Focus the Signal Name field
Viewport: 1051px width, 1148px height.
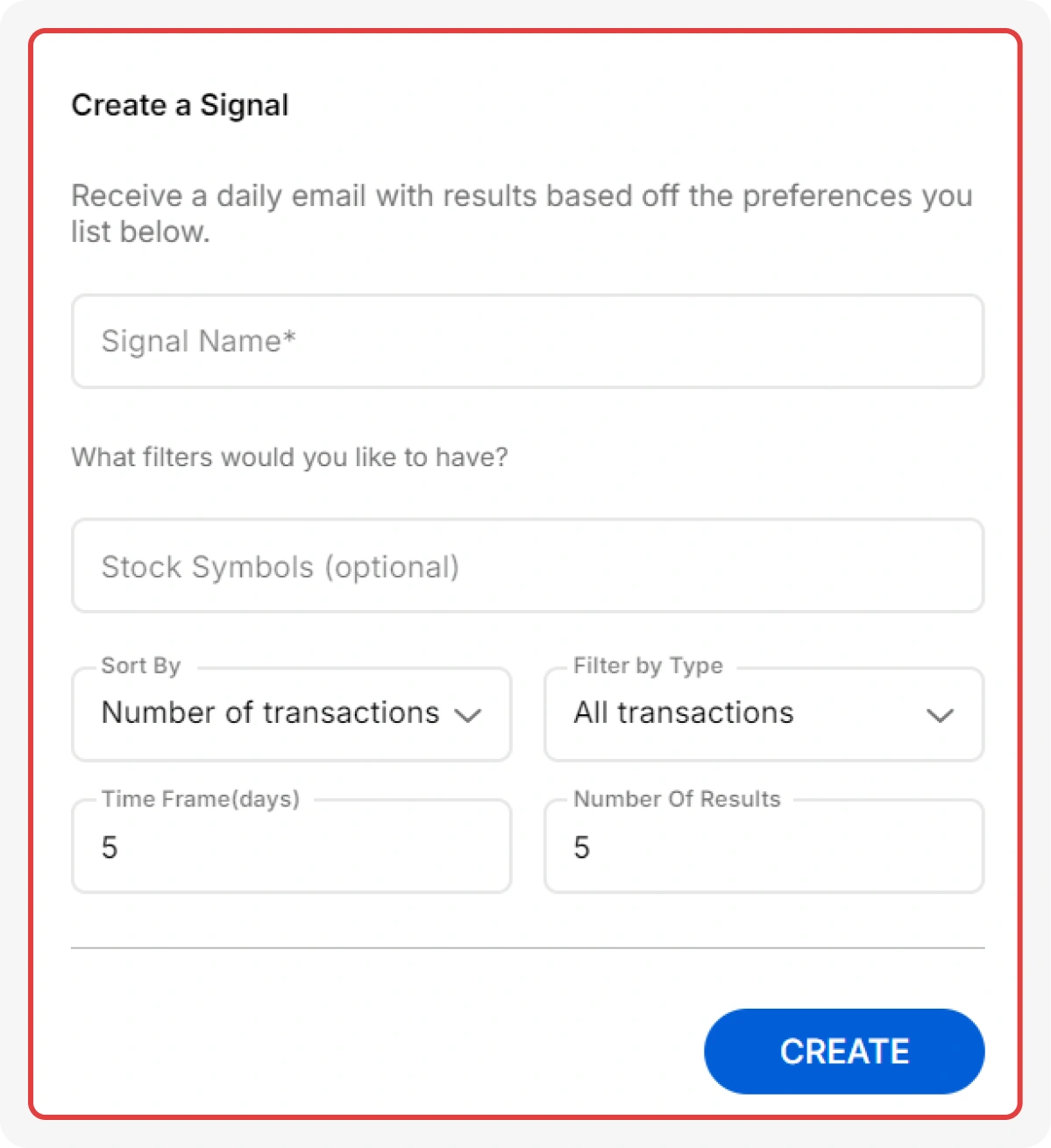click(x=527, y=342)
